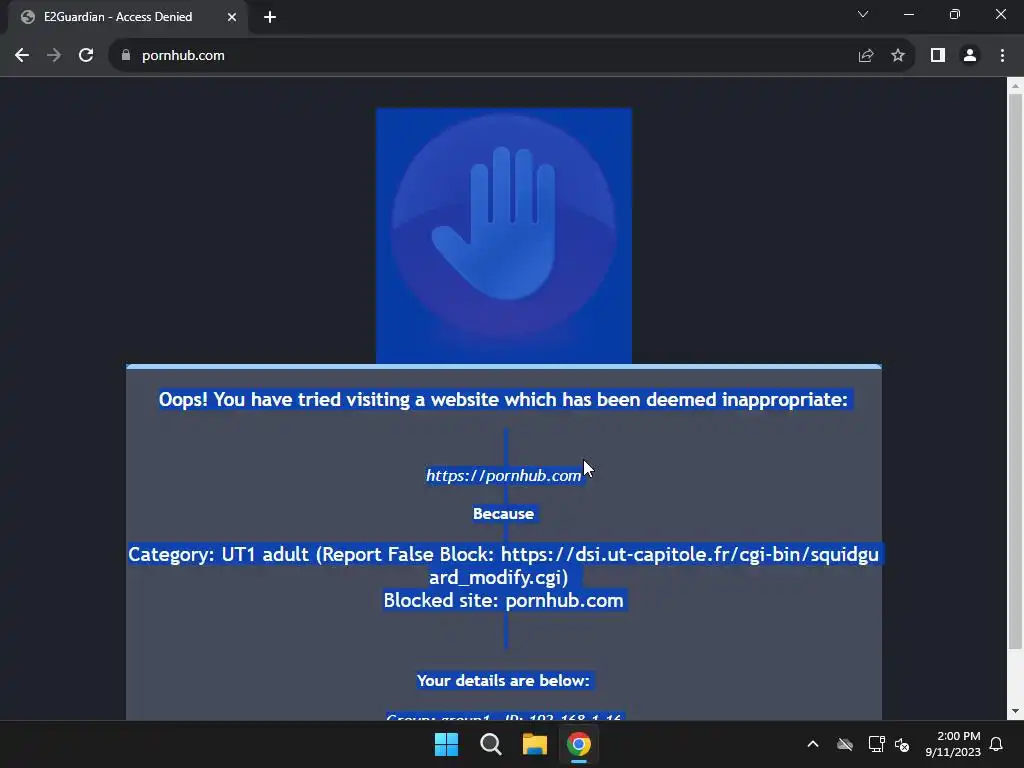Viewport: 1024px width, 768px height.
Task: Click the 'Blocked site:' line
Action: (504, 600)
